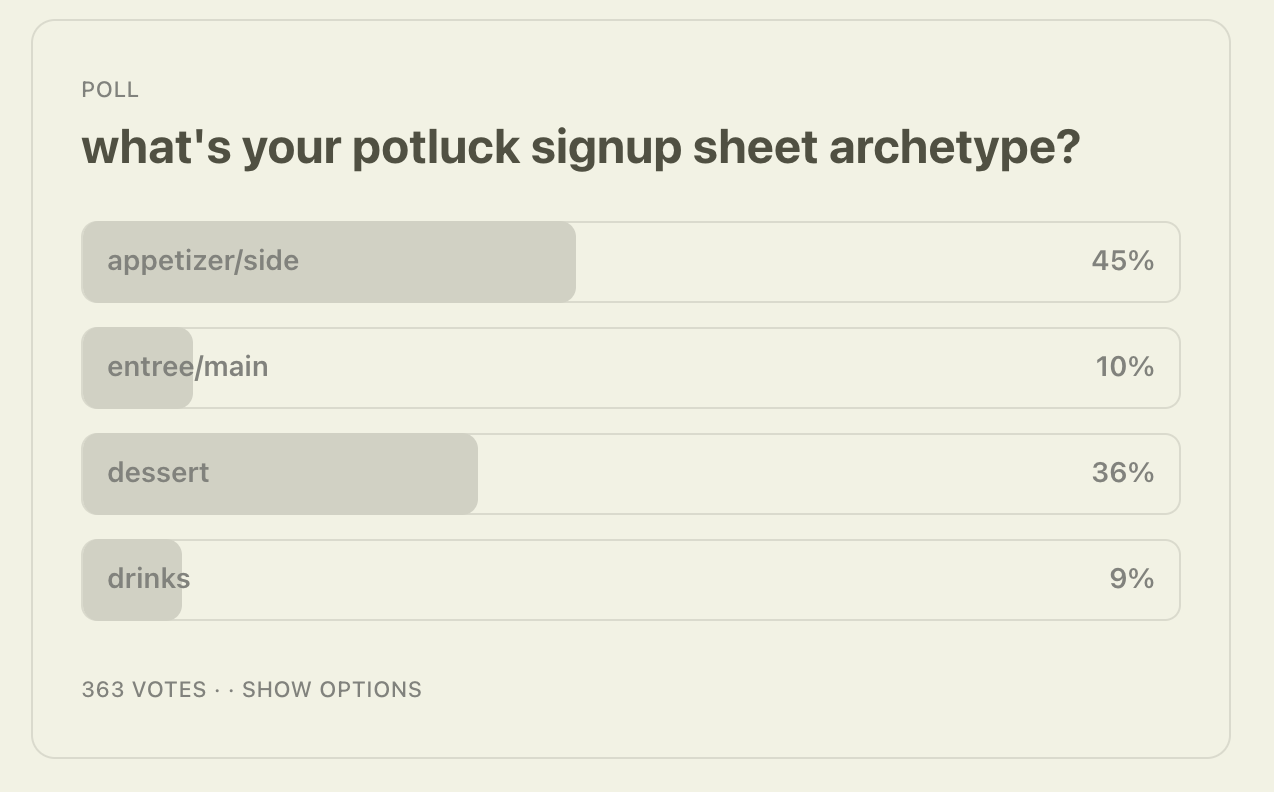This screenshot has width=1274, height=792.
Task: Click the "dessert" option text
Action: coord(158,473)
